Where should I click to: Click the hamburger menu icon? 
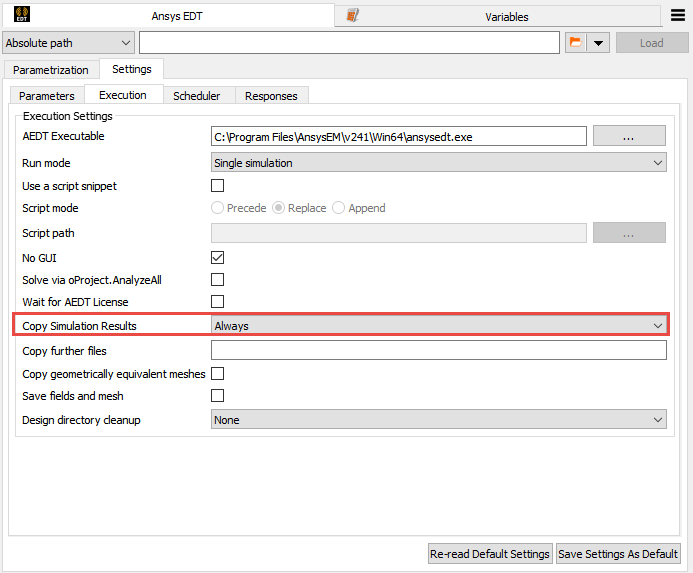pos(678,16)
